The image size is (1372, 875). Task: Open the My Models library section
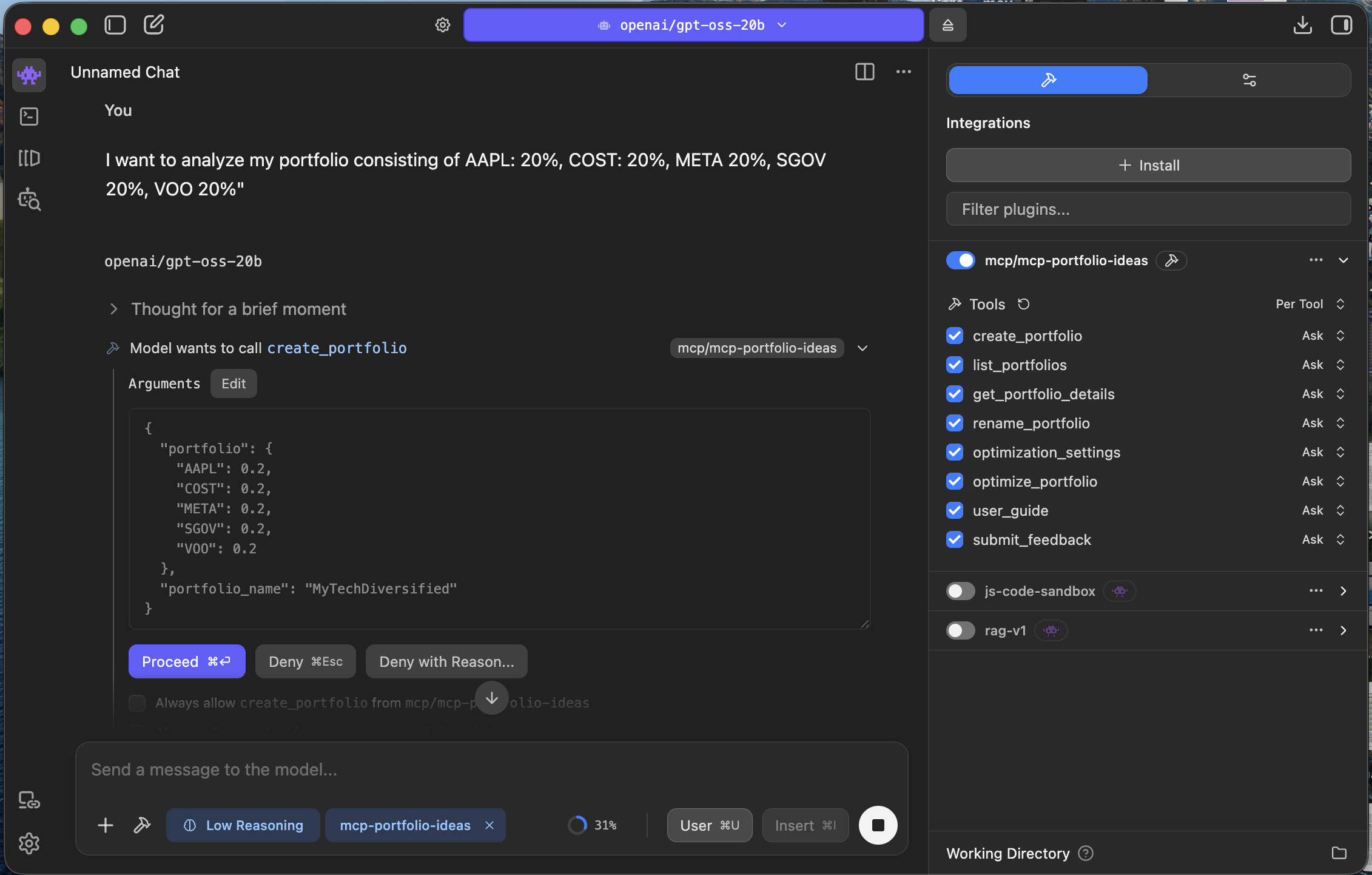[29, 158]
